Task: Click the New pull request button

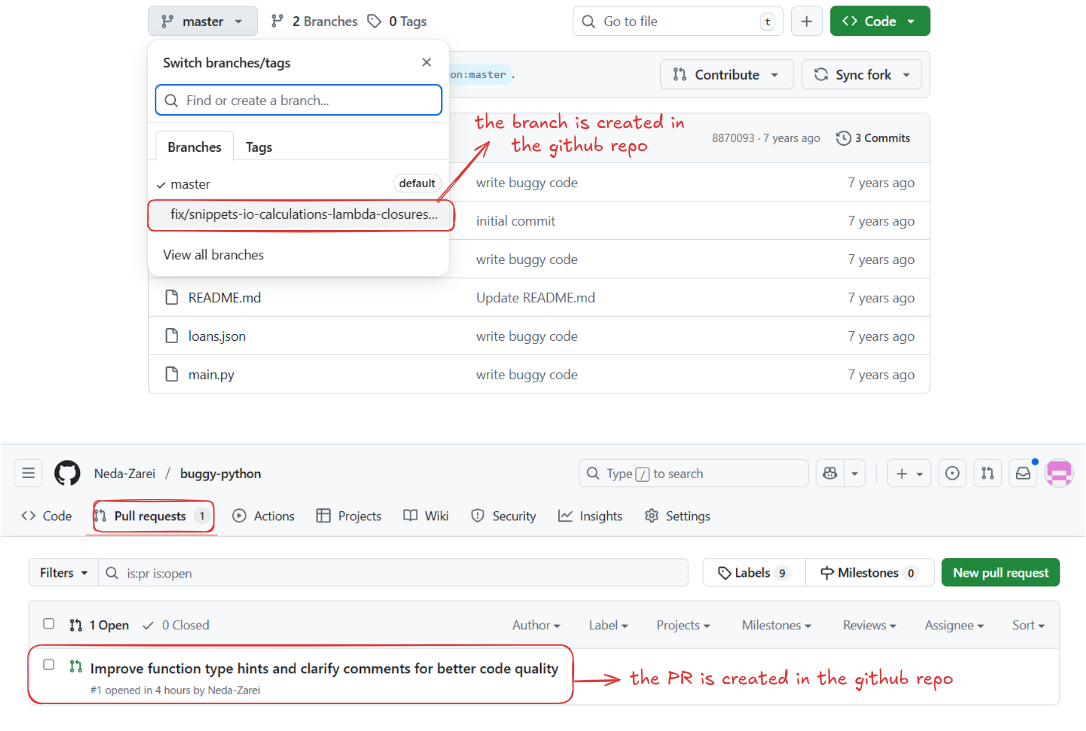Action: coord(1000,573)
